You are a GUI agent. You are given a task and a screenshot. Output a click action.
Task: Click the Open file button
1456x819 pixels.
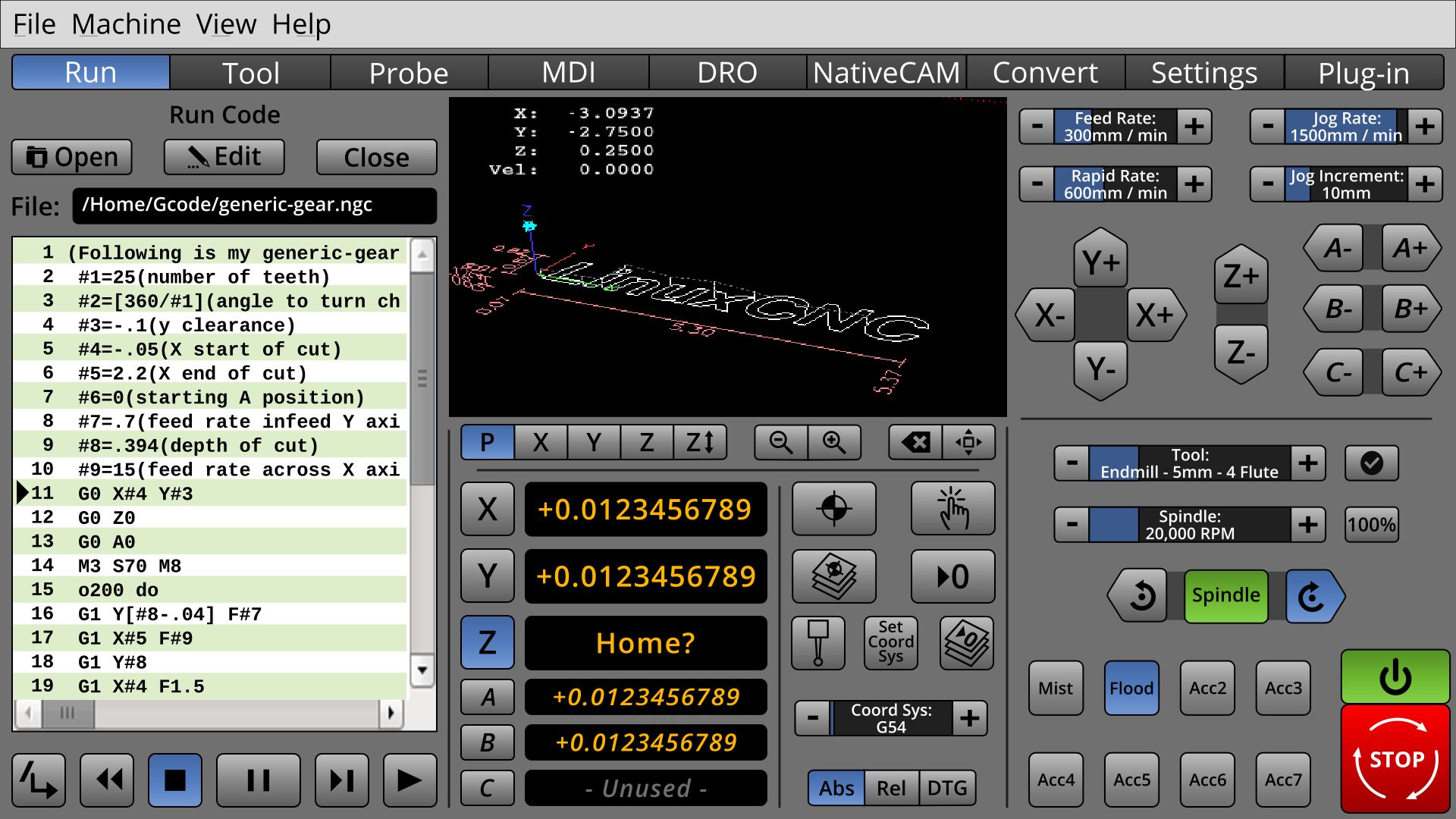[x=72, y=157]
